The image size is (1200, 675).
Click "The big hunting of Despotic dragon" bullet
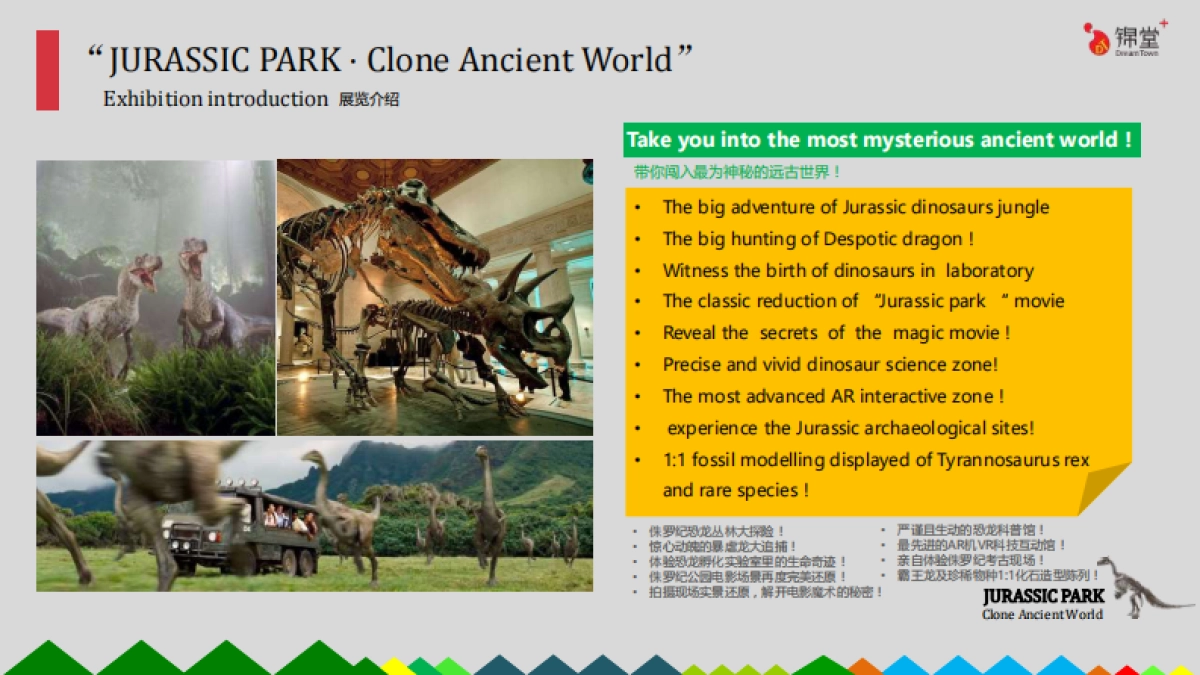pos(817,239)
